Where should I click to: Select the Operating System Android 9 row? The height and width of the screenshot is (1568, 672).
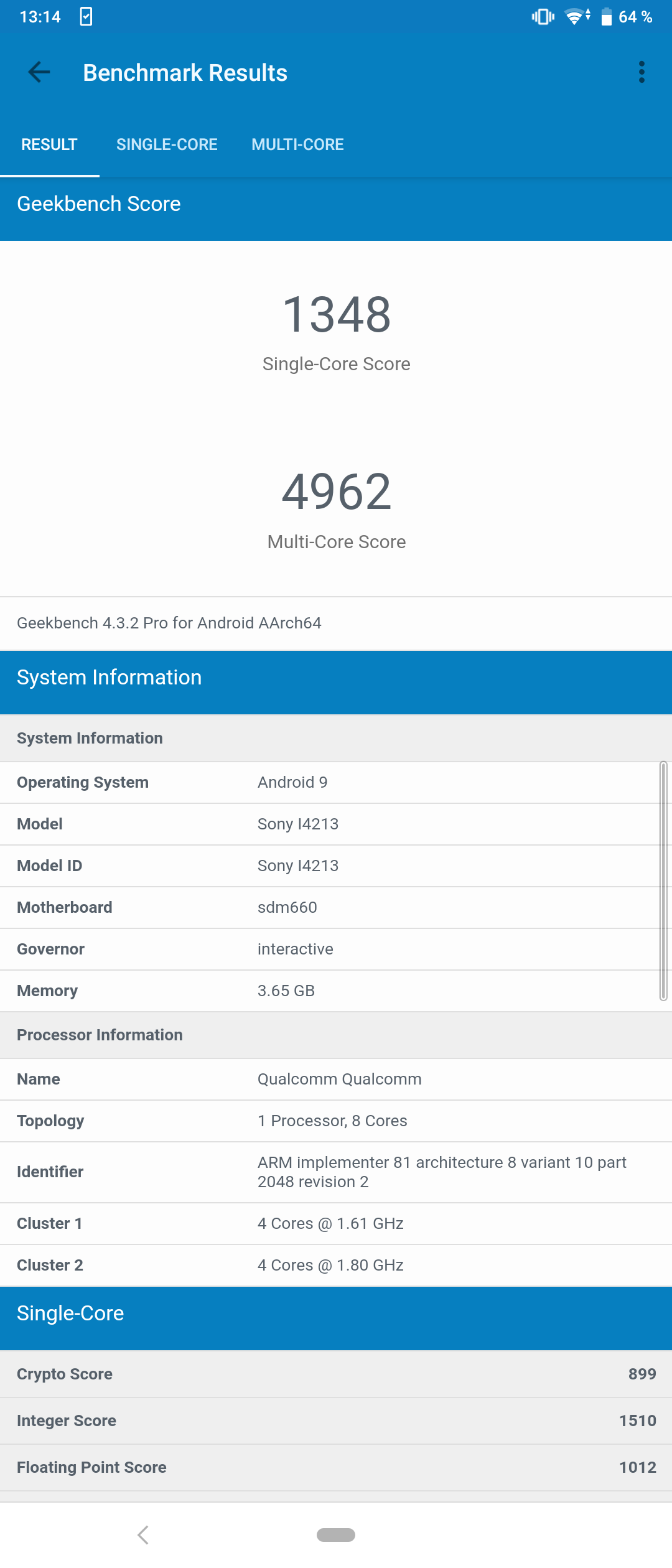tap(336, 782)
